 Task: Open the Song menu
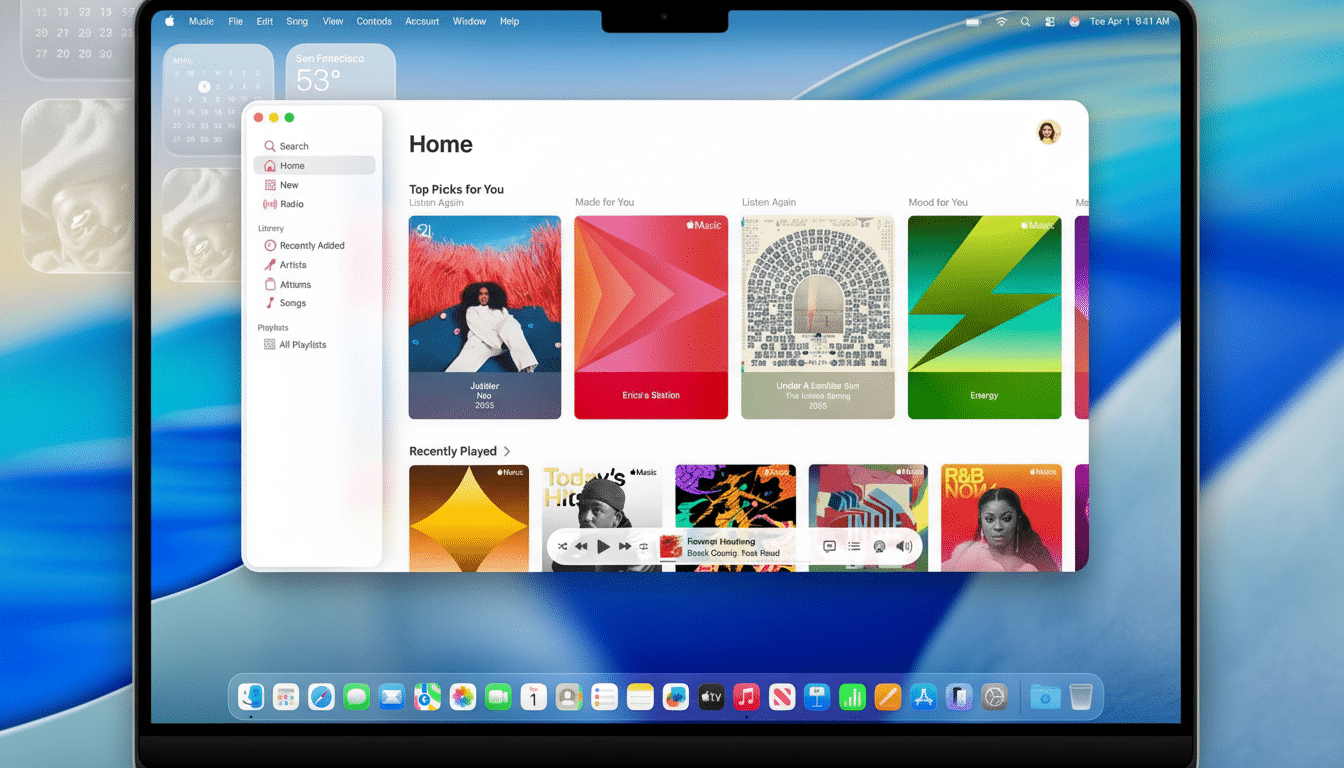tap(297, 20)
